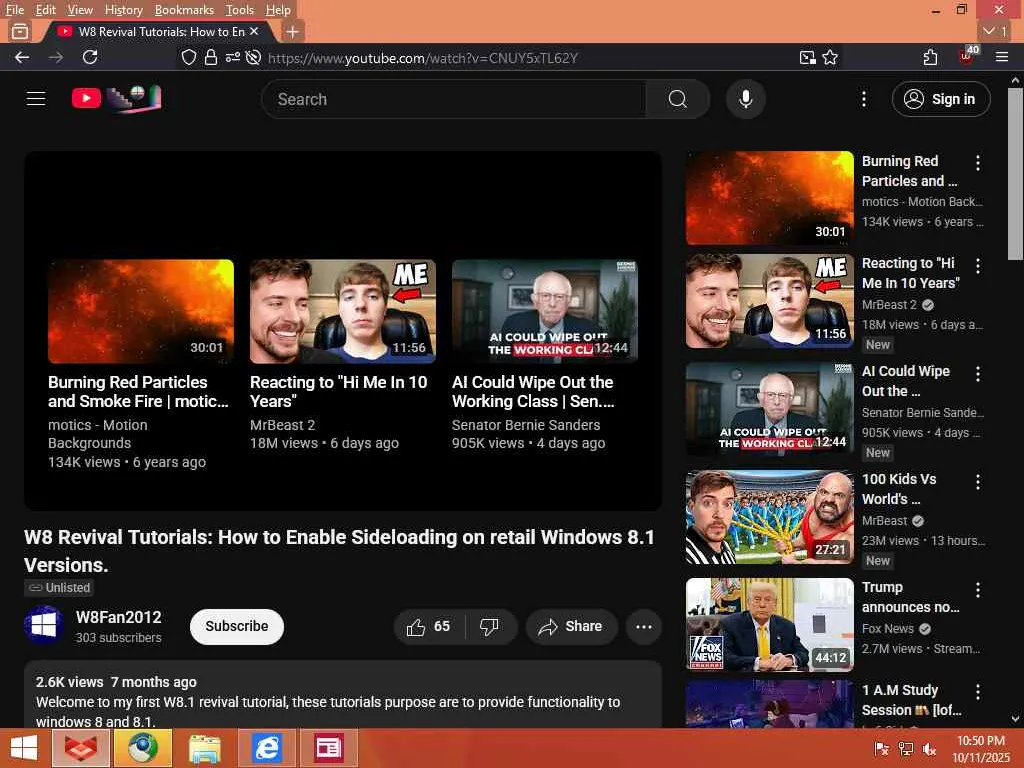This screenshot has width=1024, height=768.
Task: Click in the YouTube Search field
Action: tap(453, 99)
